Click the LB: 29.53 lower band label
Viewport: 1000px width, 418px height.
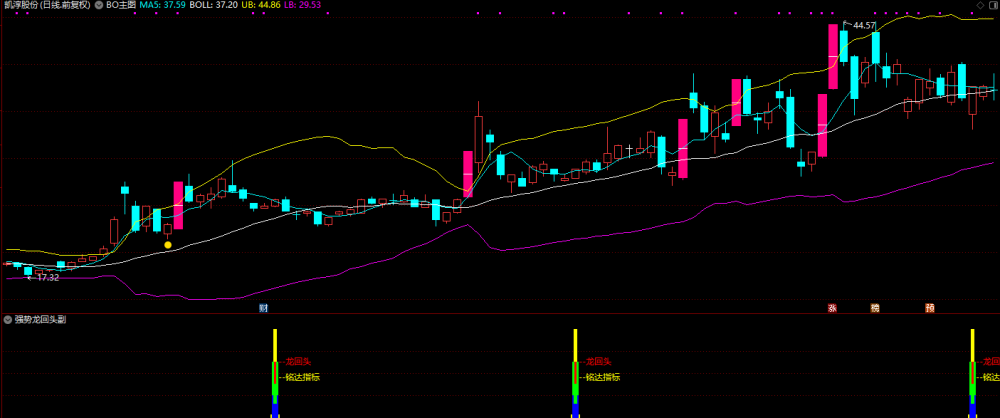point(304,4)
